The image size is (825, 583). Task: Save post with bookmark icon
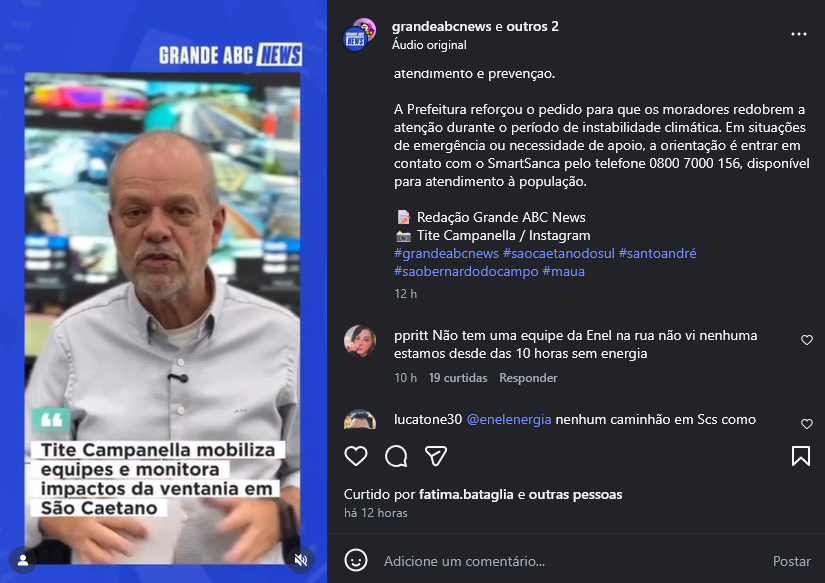[x=800, y=456]
